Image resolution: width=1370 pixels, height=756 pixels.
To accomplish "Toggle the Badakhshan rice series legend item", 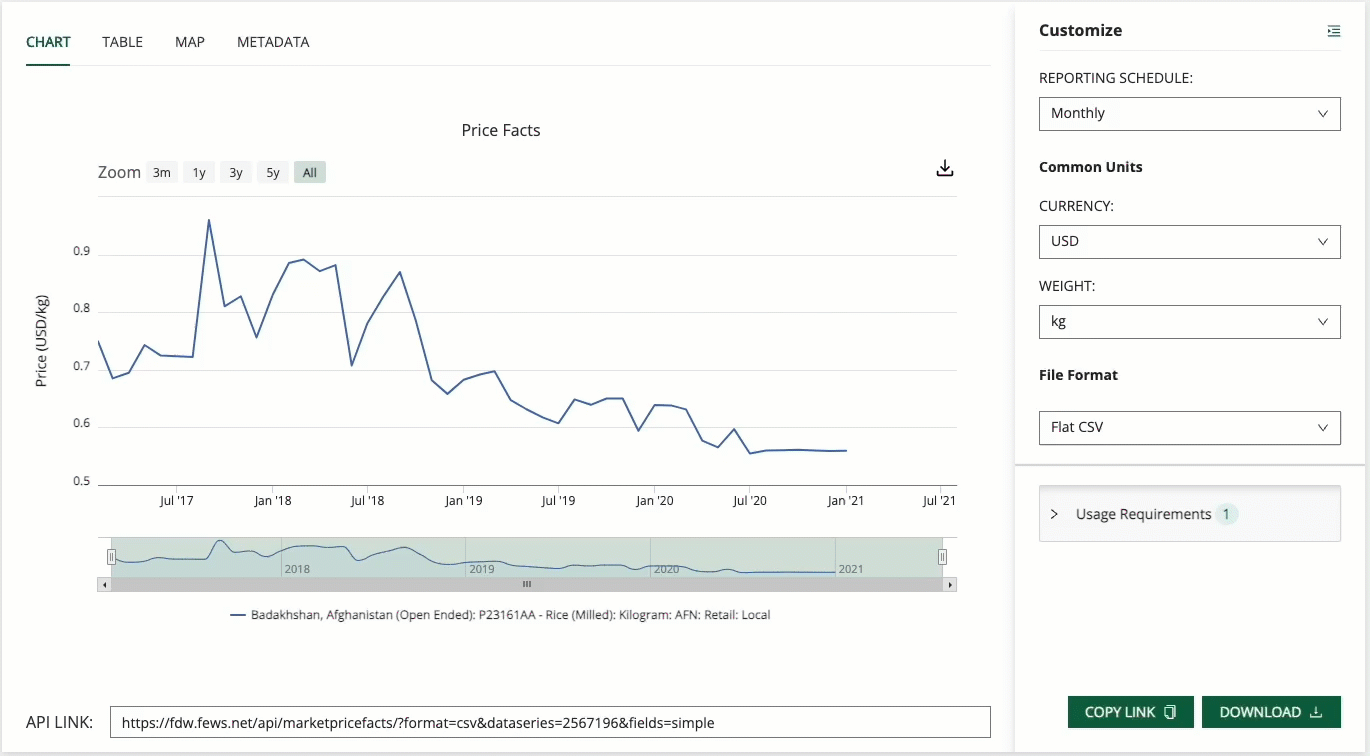I will point(500,615).
